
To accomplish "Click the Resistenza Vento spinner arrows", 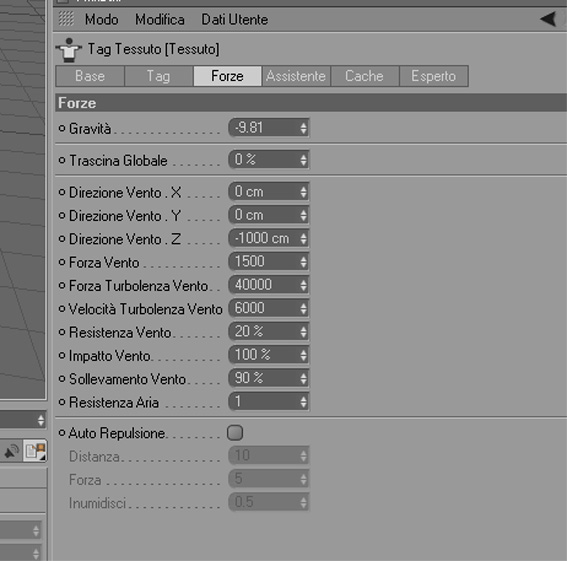I will click(303, 332).
